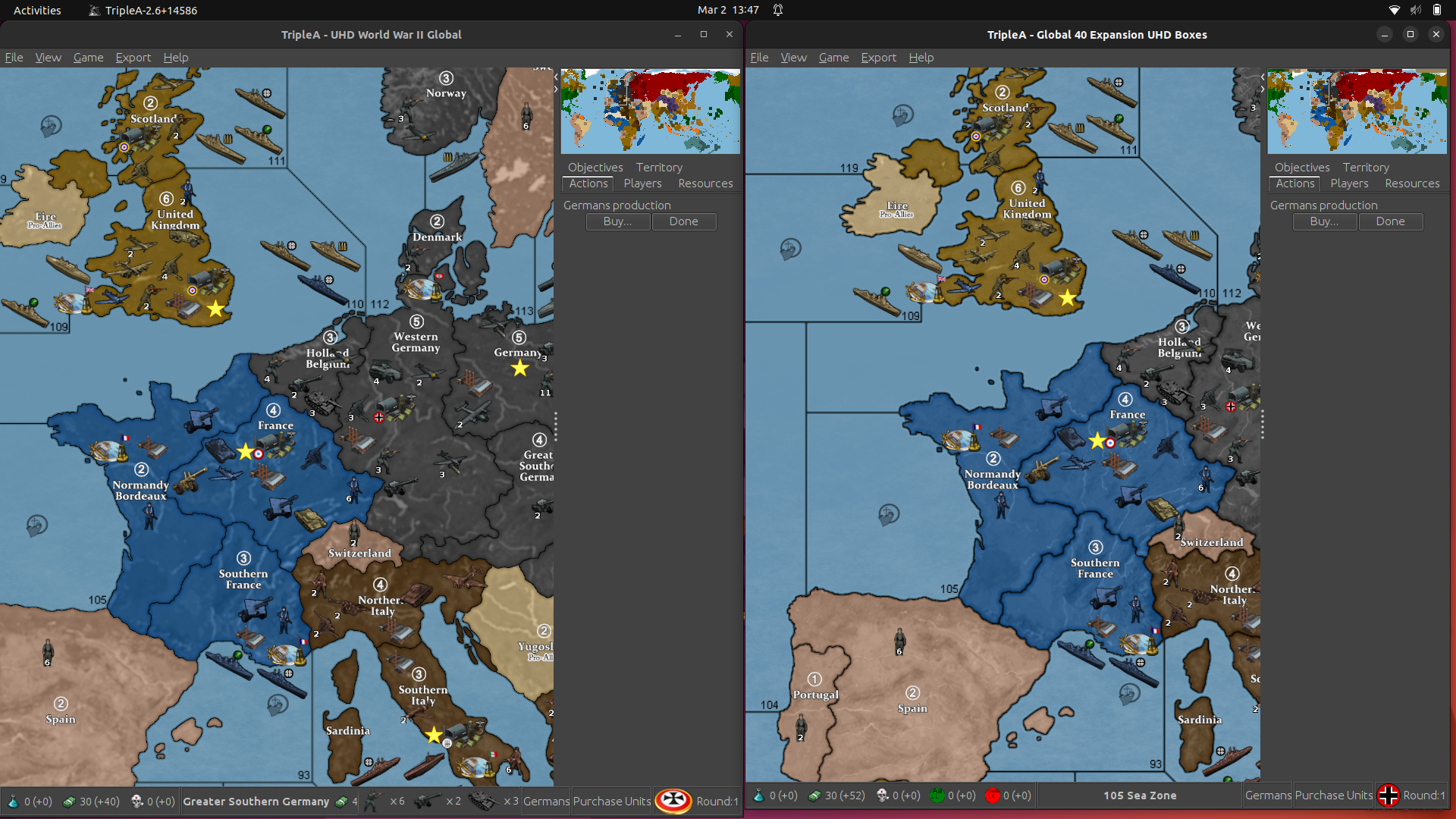Switch to Objectives tab in right window

pyautogui.click(x=1302, y=167)
